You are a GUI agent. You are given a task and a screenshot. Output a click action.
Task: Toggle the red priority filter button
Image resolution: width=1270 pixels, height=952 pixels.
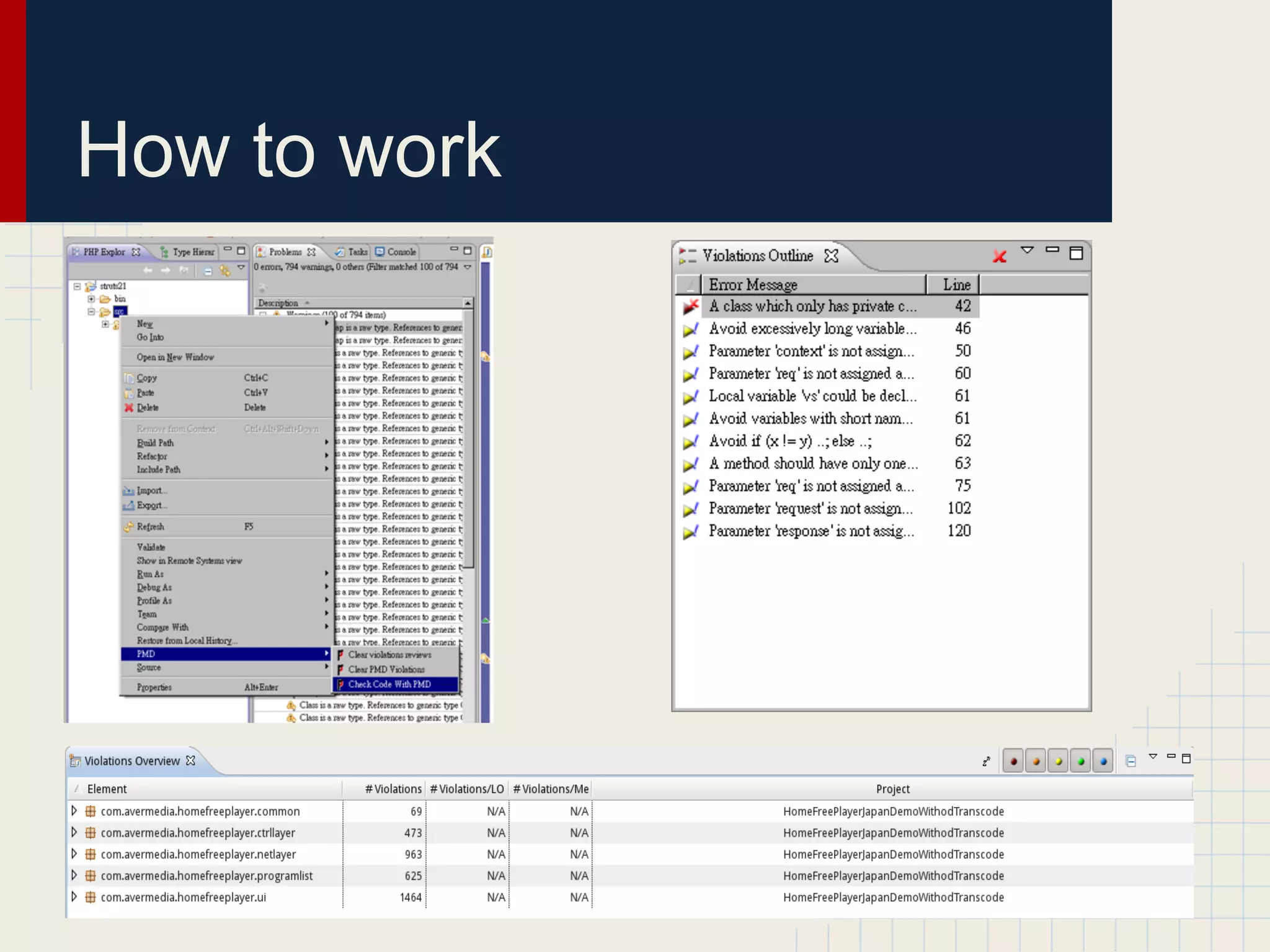(x=1013, y=761)
